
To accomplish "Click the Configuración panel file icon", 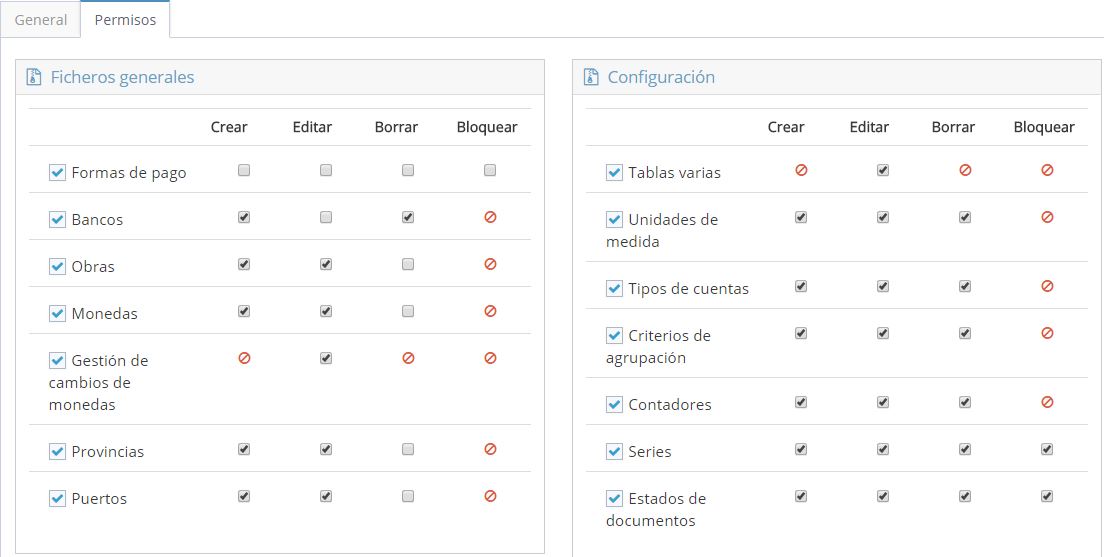I will 591,77.
